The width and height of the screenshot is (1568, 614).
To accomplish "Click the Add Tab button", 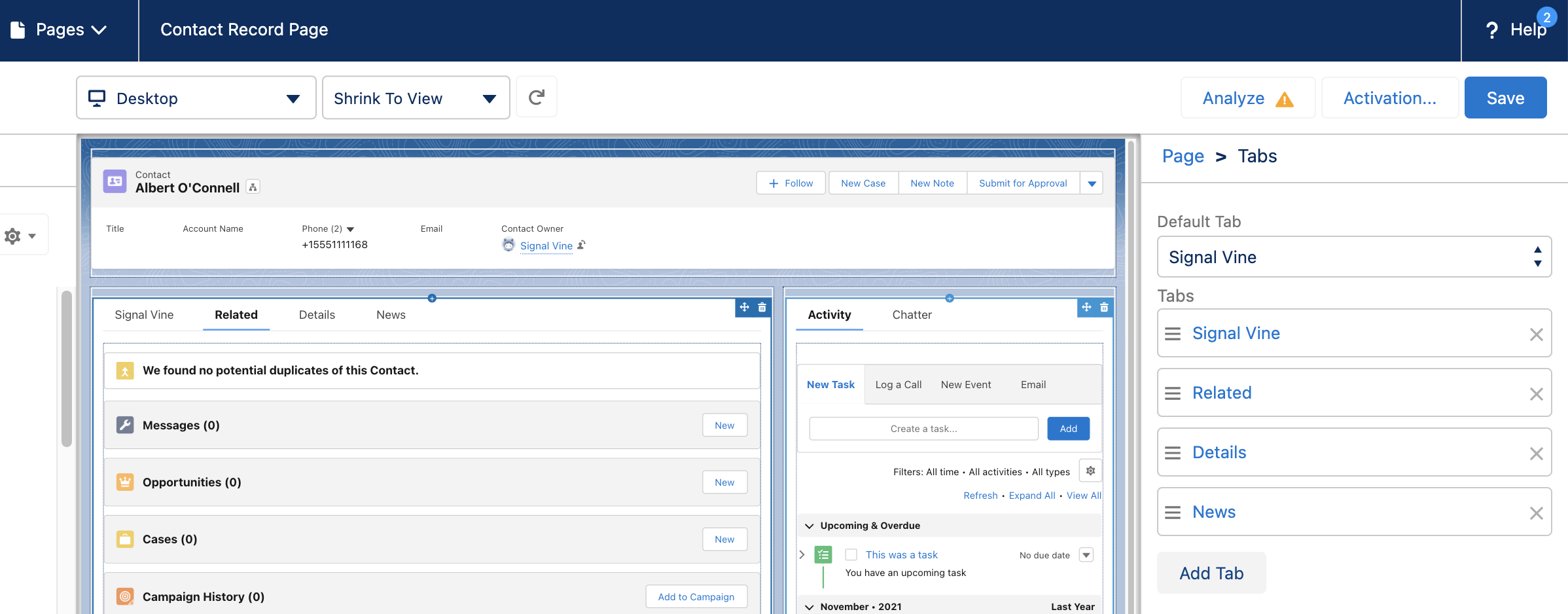I will 1211,573.
